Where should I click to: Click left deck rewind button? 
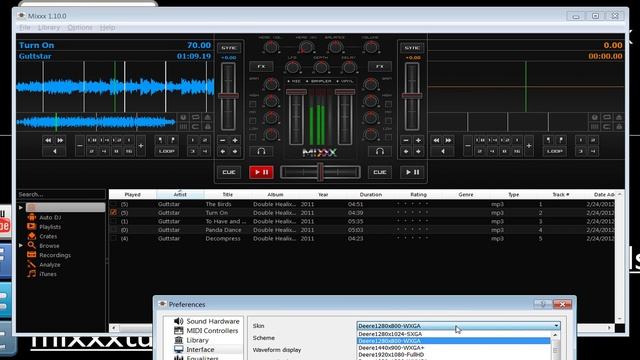click(x=48, y=140)
